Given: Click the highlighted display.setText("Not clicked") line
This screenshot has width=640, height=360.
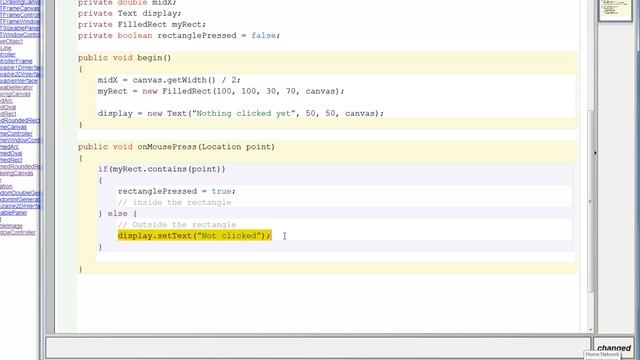Looking at the screenshot, I should (x=194, y=236).
